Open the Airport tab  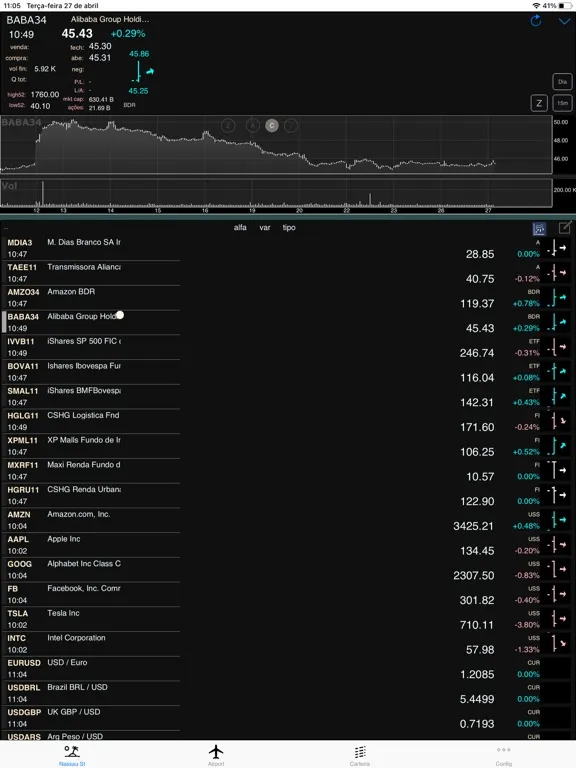[x=216, y=755]
